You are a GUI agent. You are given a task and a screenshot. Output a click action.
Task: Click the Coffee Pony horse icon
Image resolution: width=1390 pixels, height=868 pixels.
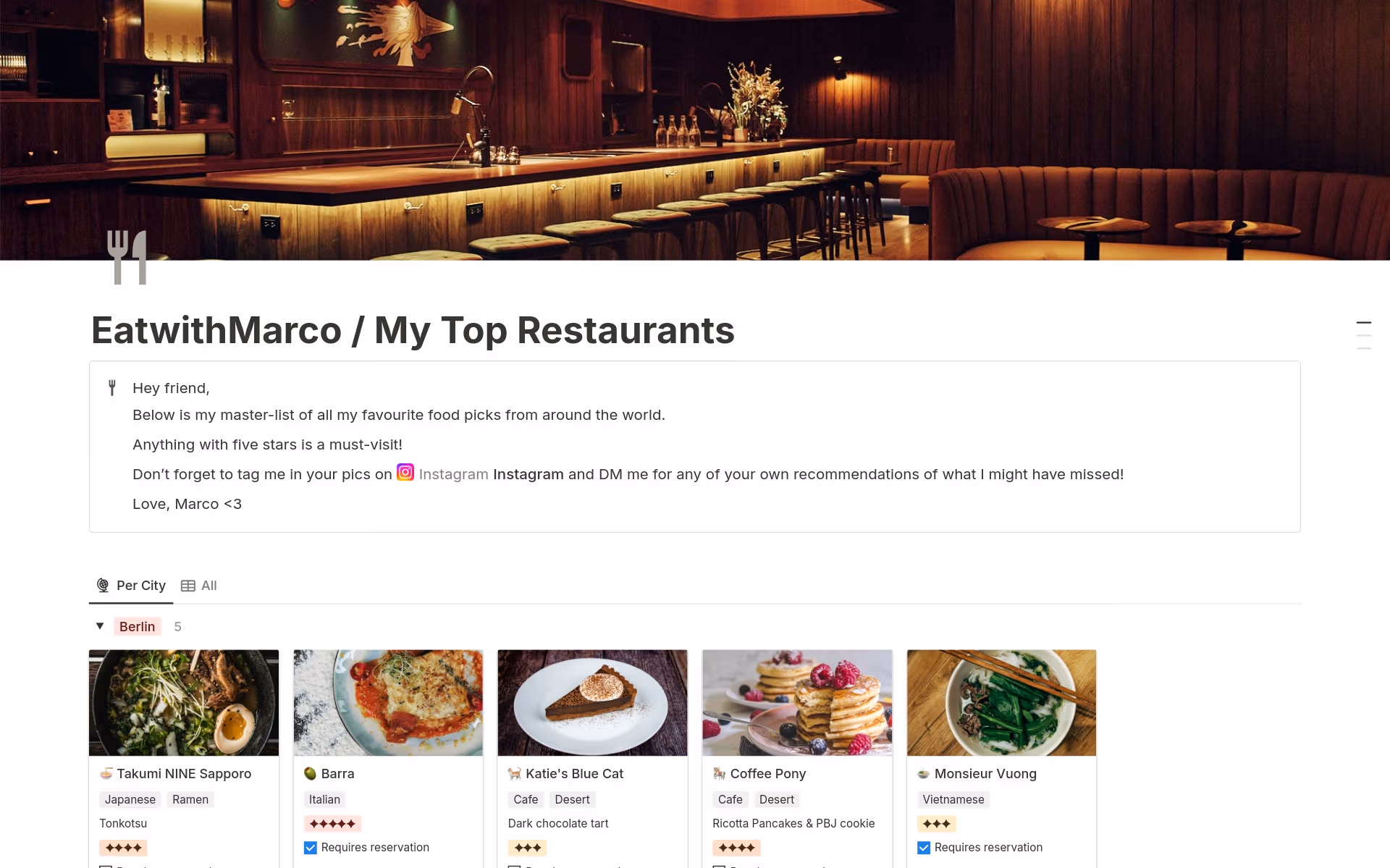click(x=719, y=774)
